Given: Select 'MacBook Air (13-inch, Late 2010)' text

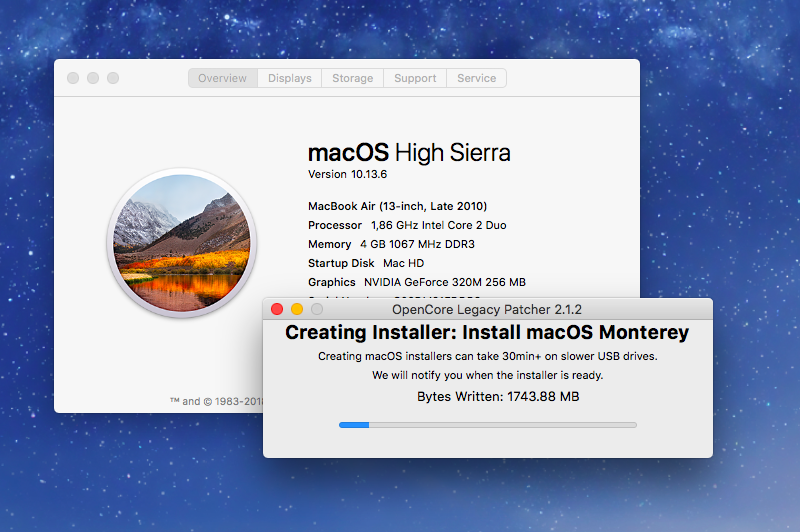Looking at the screenshot, I should [397, 206].
